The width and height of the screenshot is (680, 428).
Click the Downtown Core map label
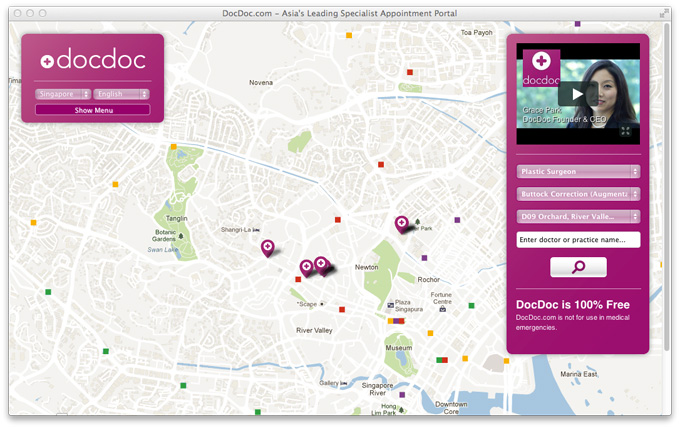(x=451, y=408)
